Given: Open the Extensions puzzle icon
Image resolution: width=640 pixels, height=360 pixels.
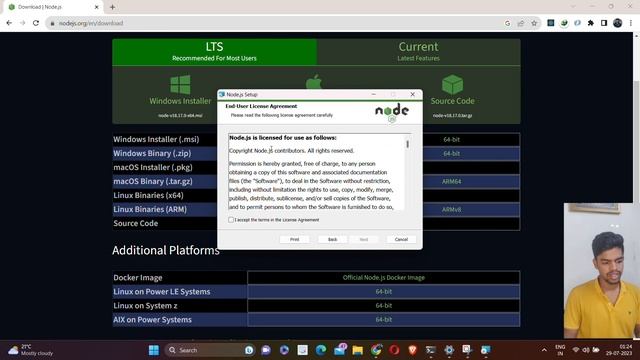Looking at the screenshot, I should pos(591,23).
